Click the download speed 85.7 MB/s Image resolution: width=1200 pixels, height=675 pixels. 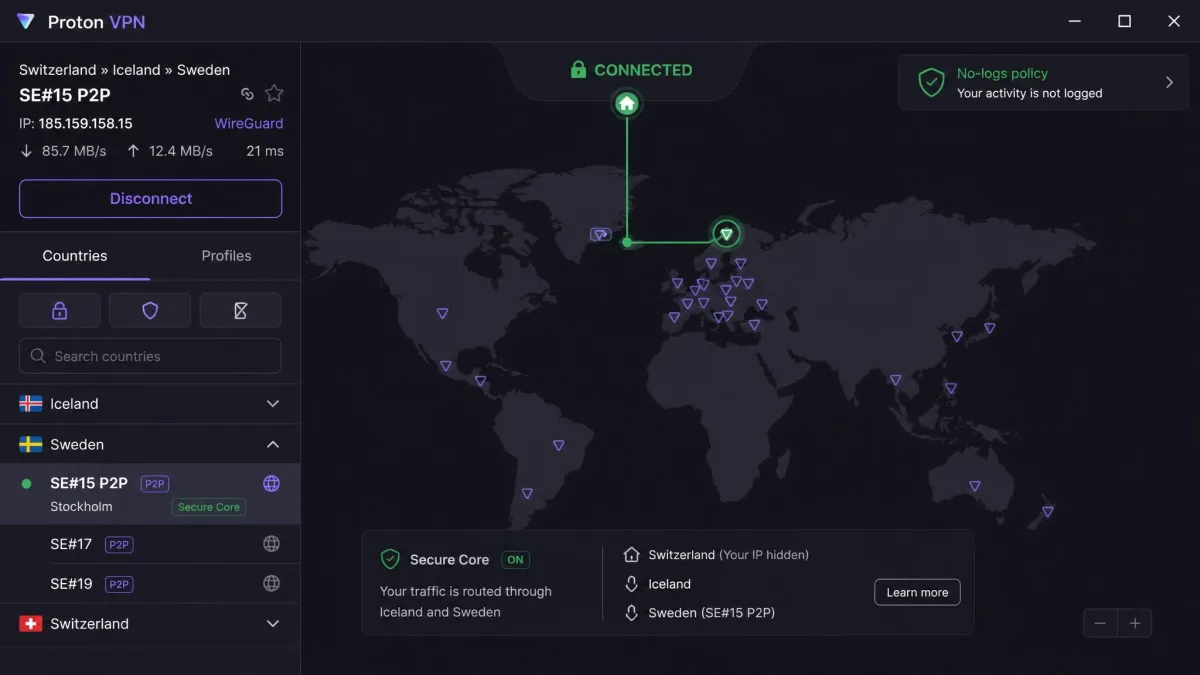pyautogui.click(x=73, y=151)
